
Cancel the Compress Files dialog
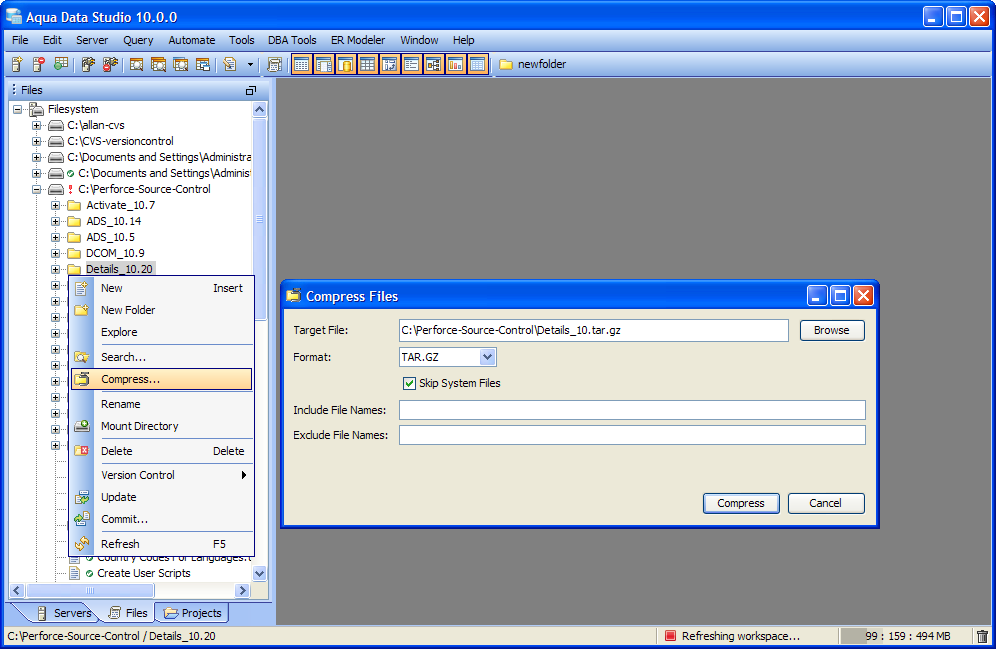tap(826, 503)
